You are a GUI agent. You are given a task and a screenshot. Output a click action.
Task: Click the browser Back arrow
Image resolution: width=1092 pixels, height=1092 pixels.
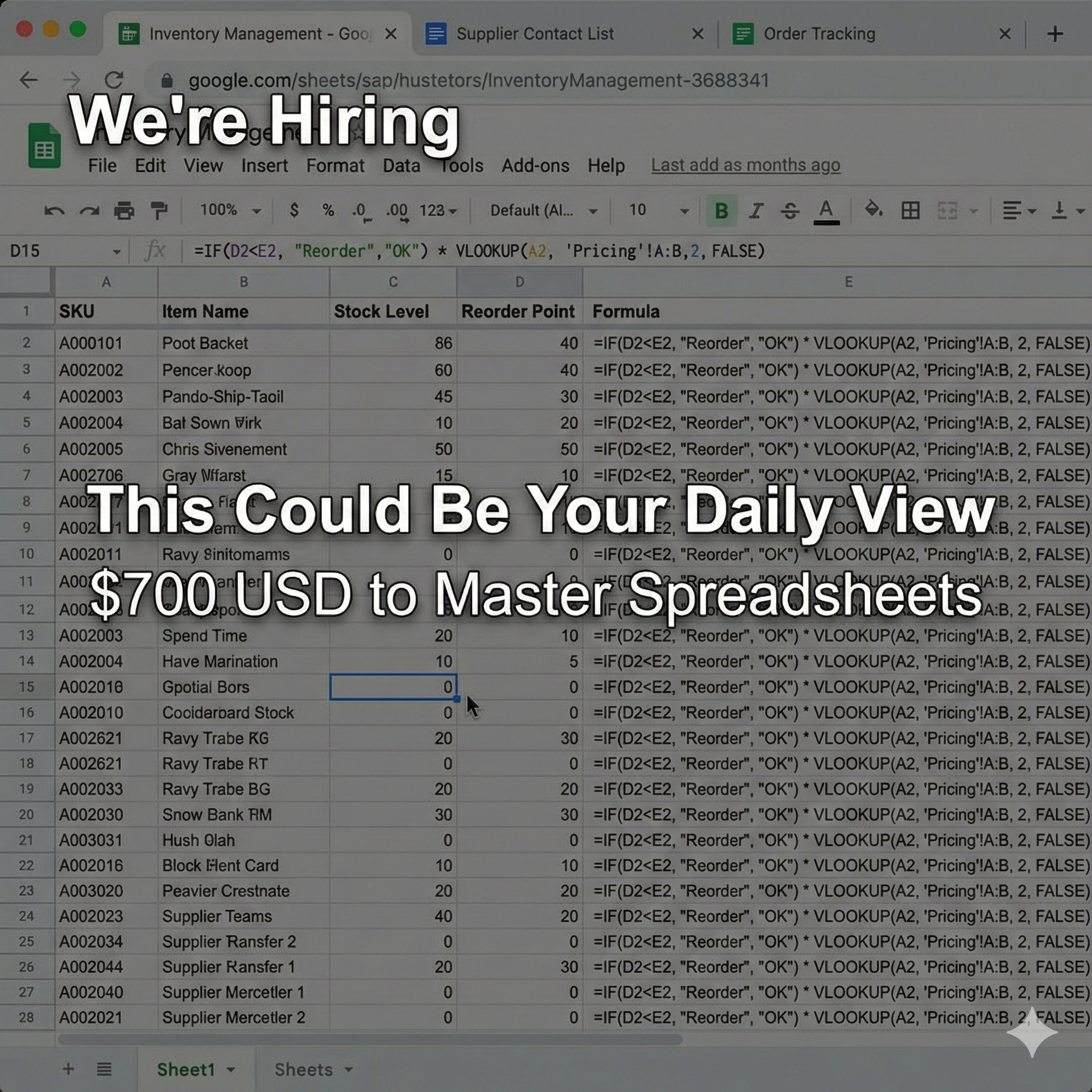28,81
